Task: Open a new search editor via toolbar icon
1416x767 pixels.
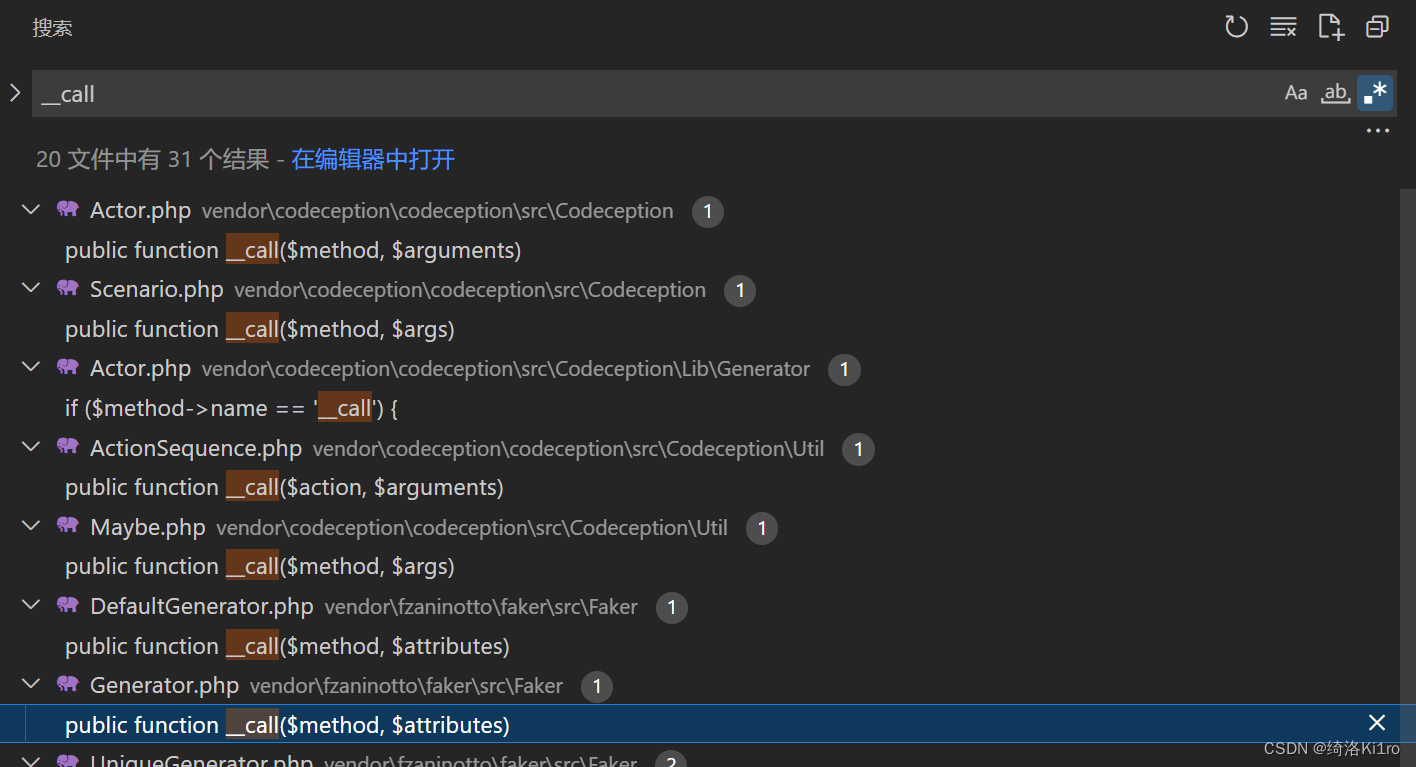Action: pos(1331,27)
